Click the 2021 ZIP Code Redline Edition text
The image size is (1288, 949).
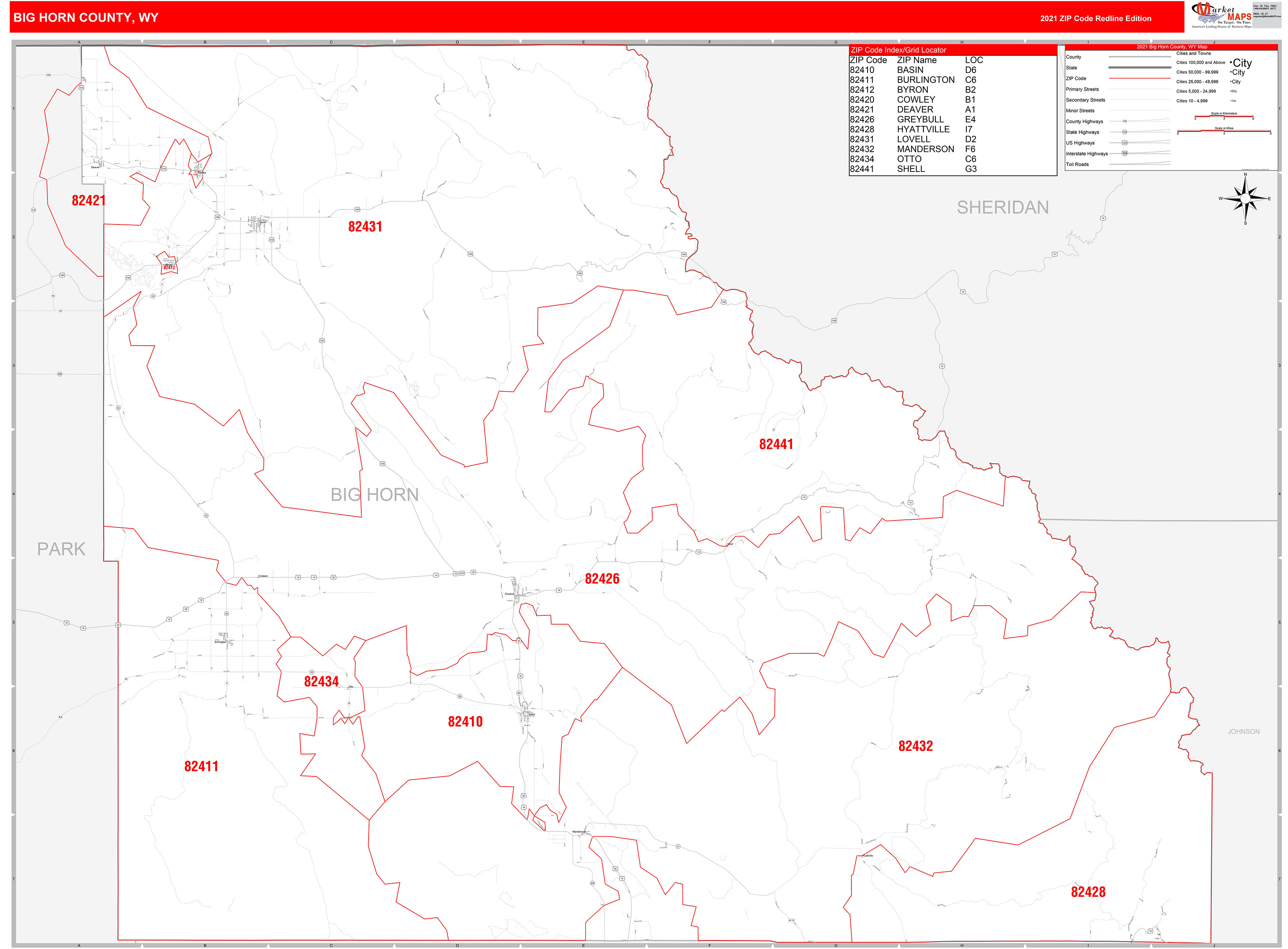[1095, 18]
